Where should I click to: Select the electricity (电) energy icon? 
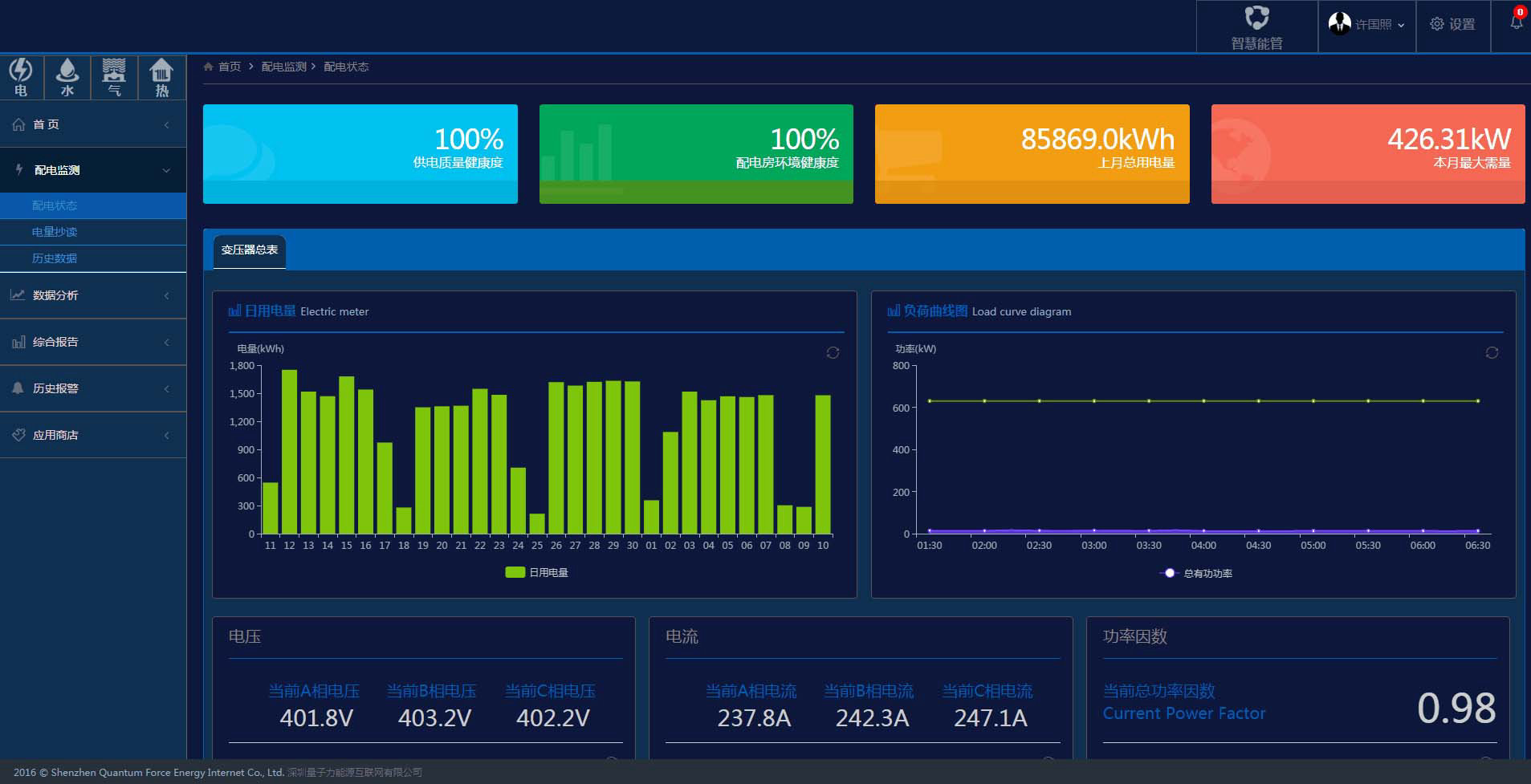(21, 77)
